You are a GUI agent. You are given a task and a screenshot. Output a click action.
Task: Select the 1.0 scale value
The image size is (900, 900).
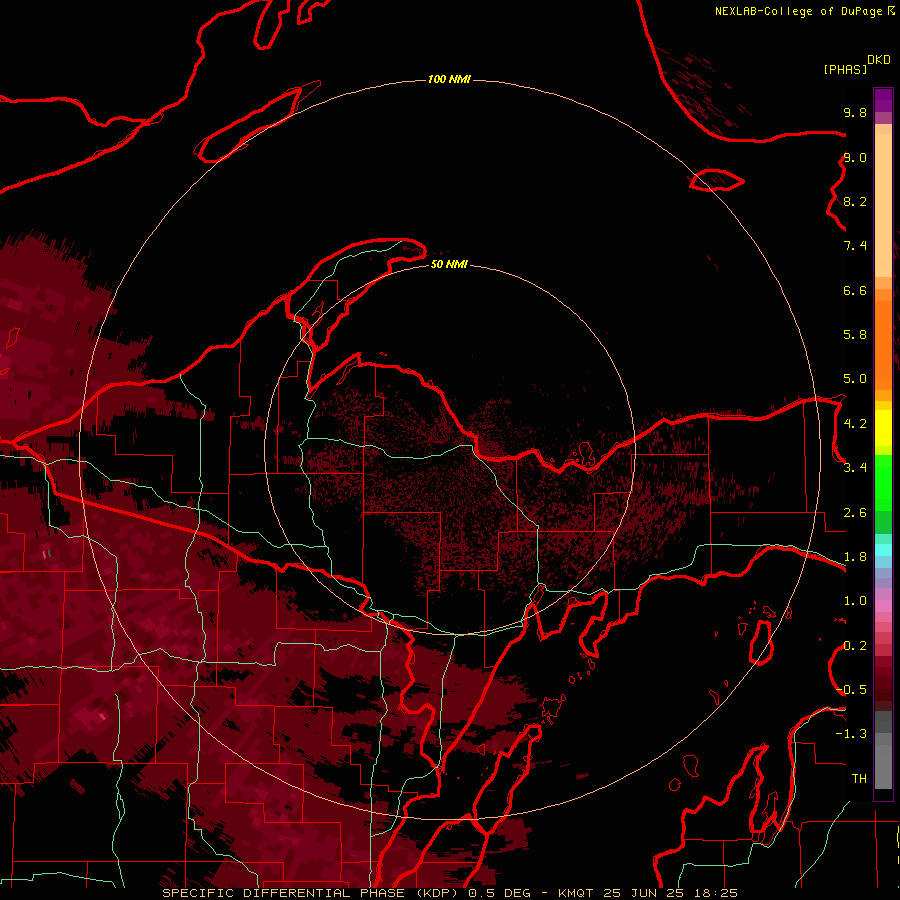(x=855, y=601)
